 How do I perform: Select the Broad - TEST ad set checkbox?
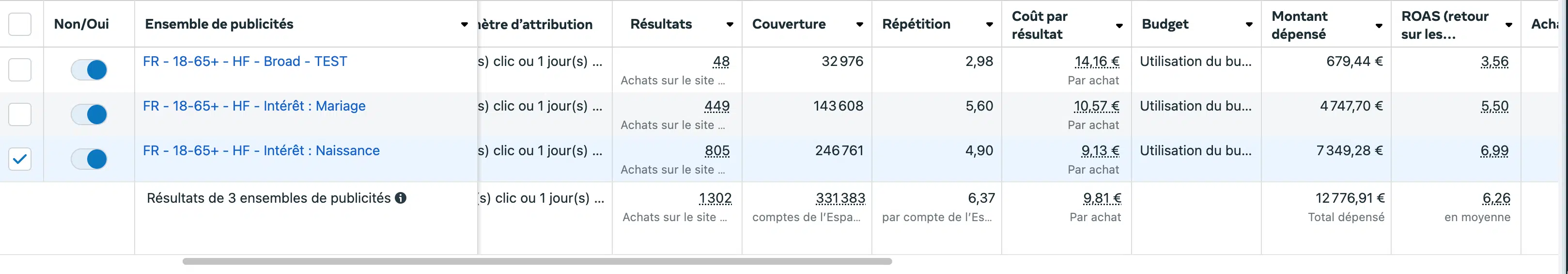(19, 69)
